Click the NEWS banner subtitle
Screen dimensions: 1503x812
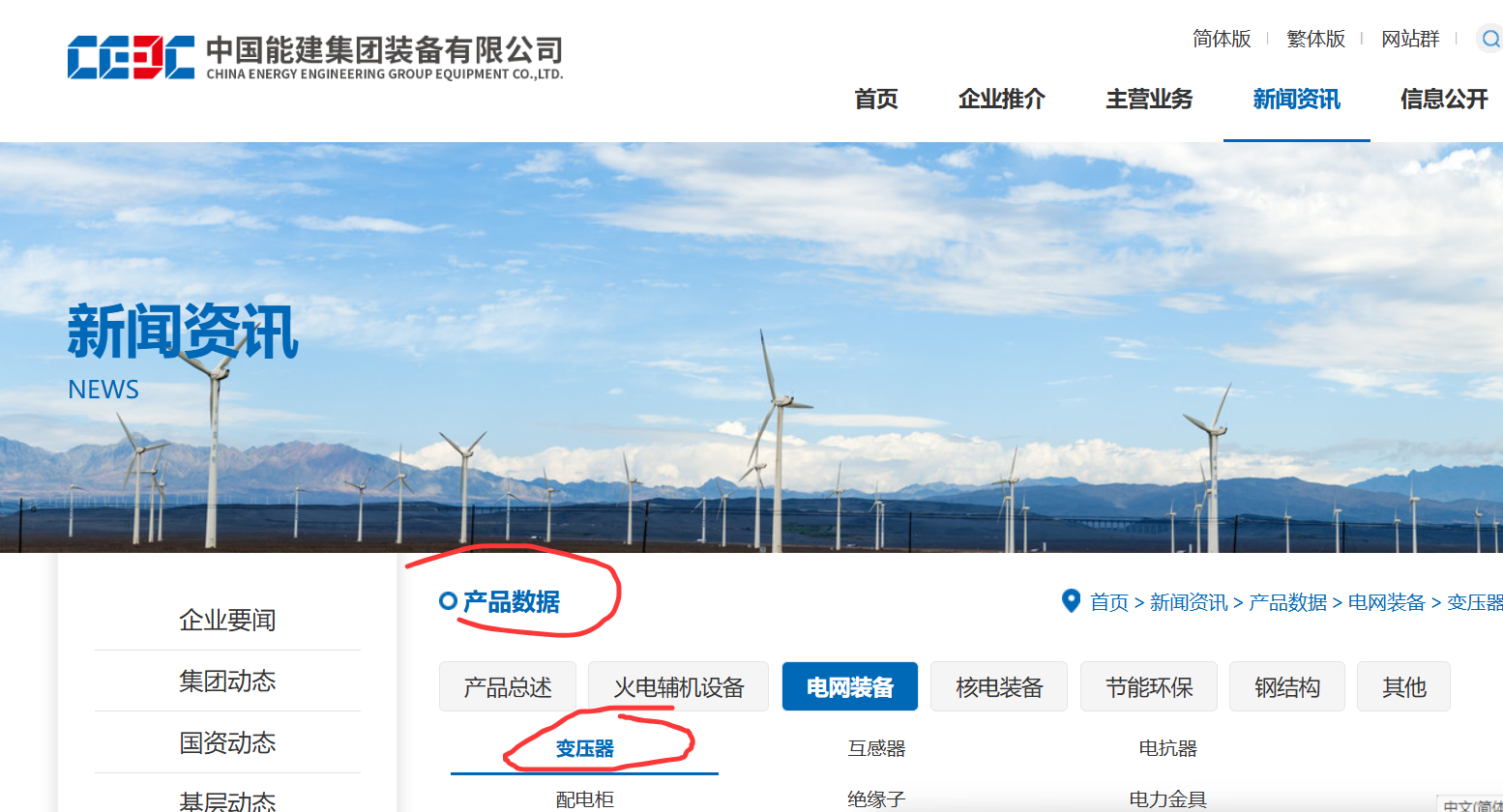(x=103, y=390)
